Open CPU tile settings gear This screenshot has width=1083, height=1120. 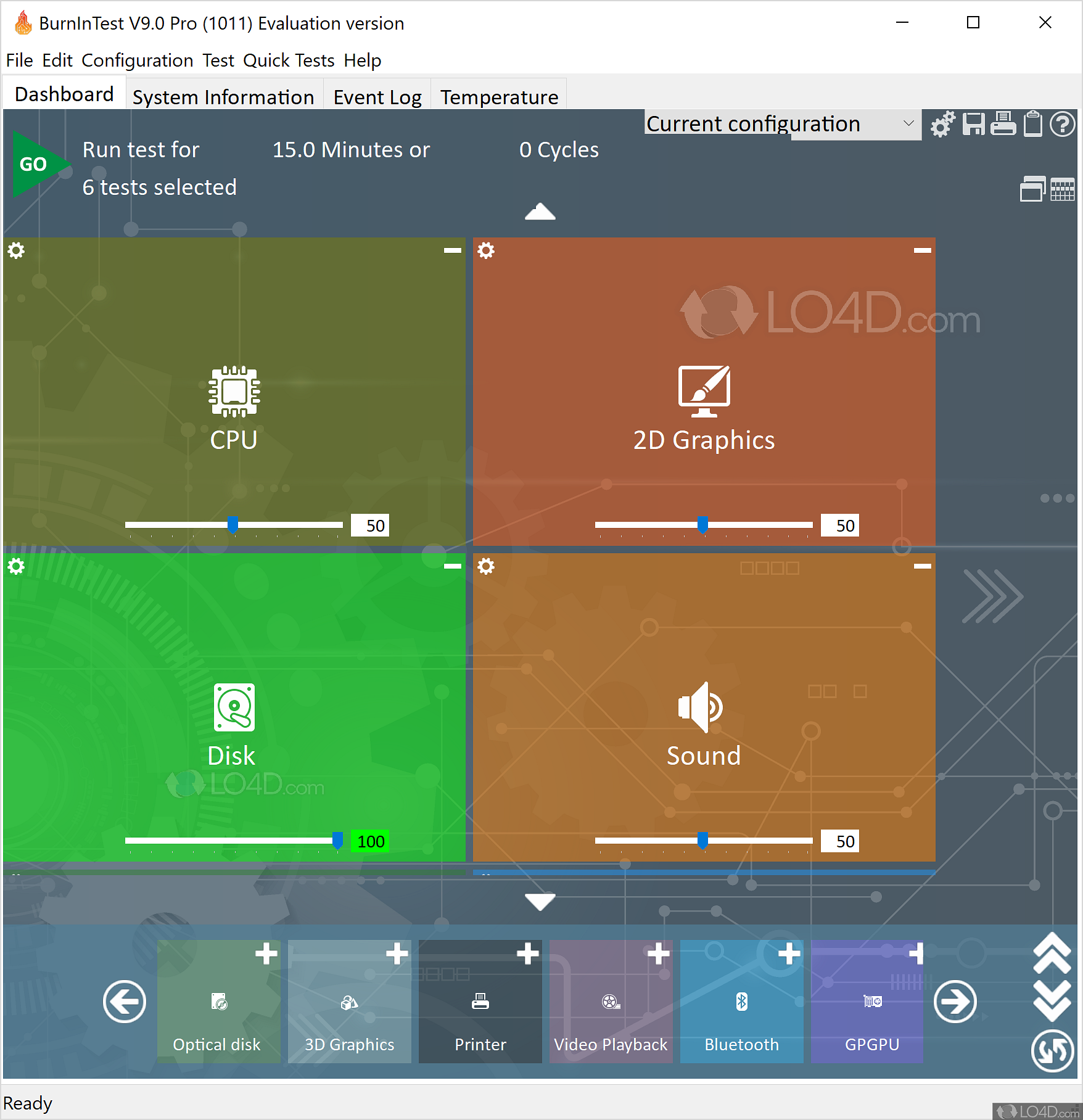pyautogui.click(x=16, y=250)
